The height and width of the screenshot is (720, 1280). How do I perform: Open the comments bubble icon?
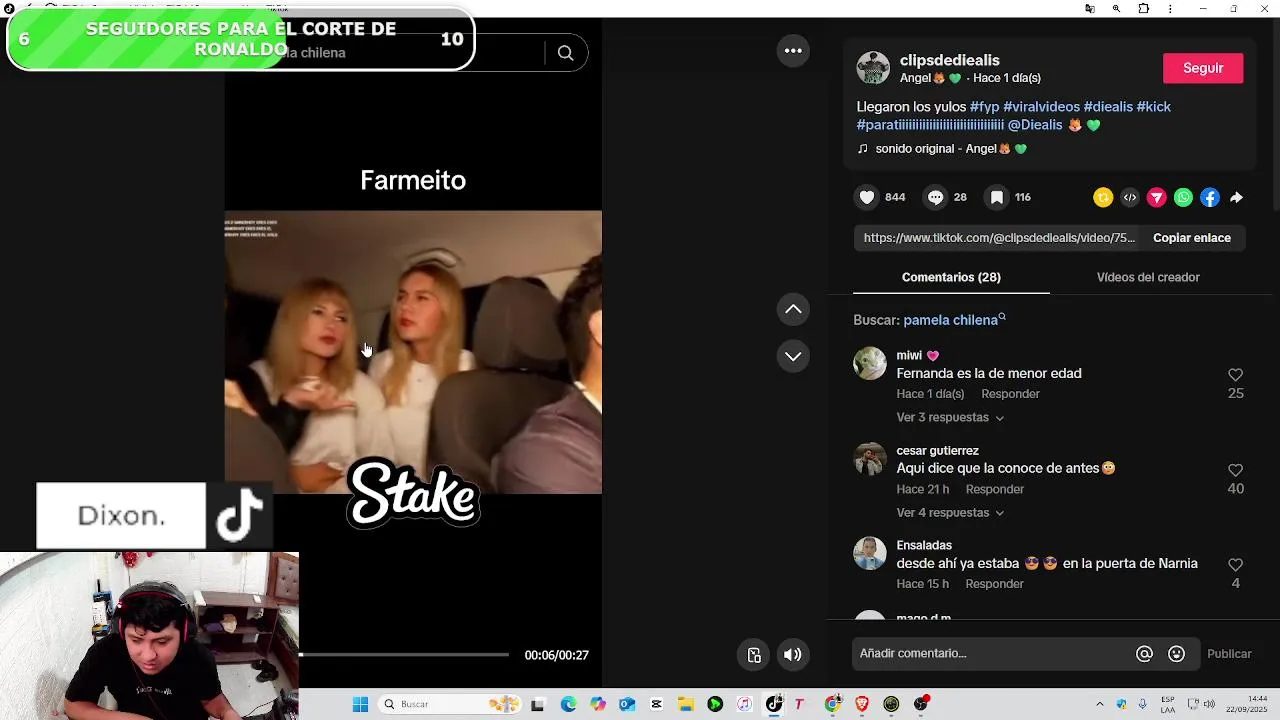935,197
